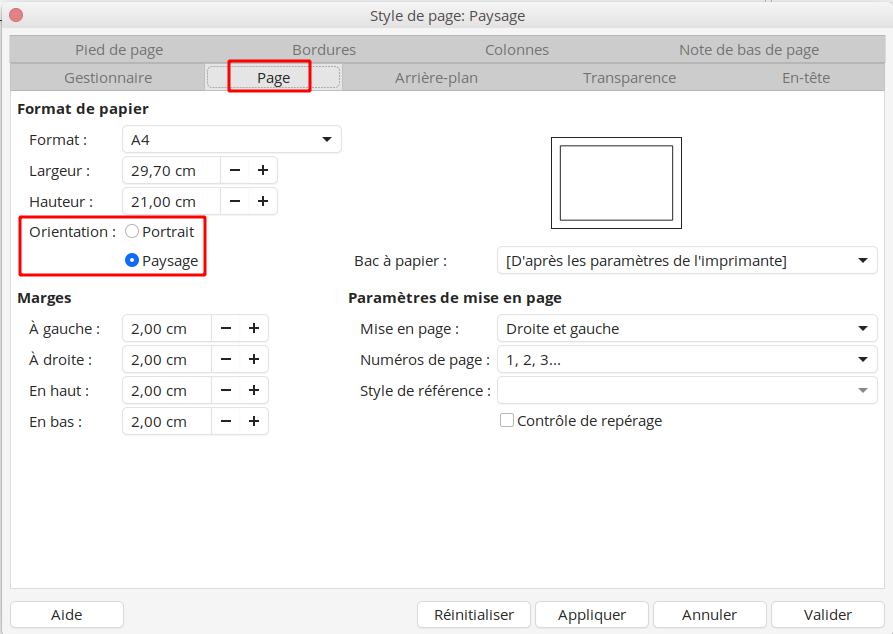This screenshot has width=893, height=634.
Task: Click the Valider button
Action: [827, 615]
